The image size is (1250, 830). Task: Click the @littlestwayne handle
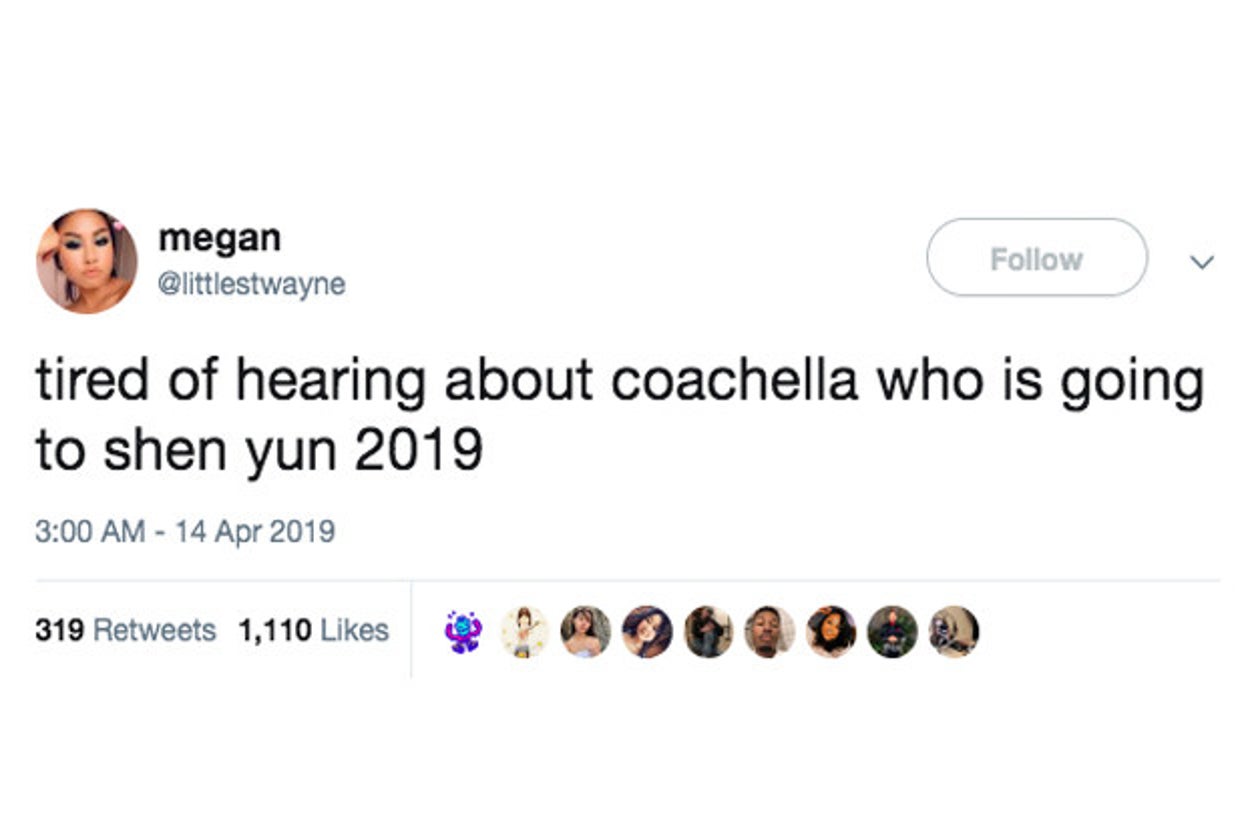coord(251,284)
